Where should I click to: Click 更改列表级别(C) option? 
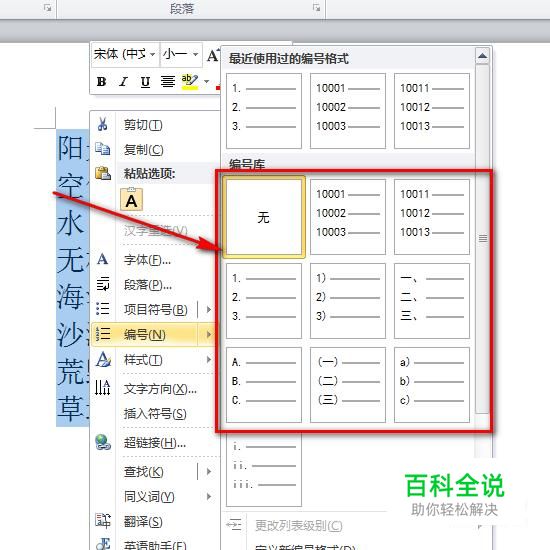click(x=299, y=525)
